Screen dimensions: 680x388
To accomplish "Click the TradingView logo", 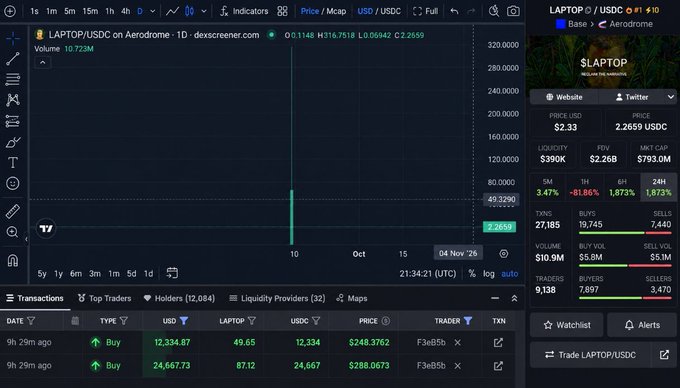I will coord(46,228).
